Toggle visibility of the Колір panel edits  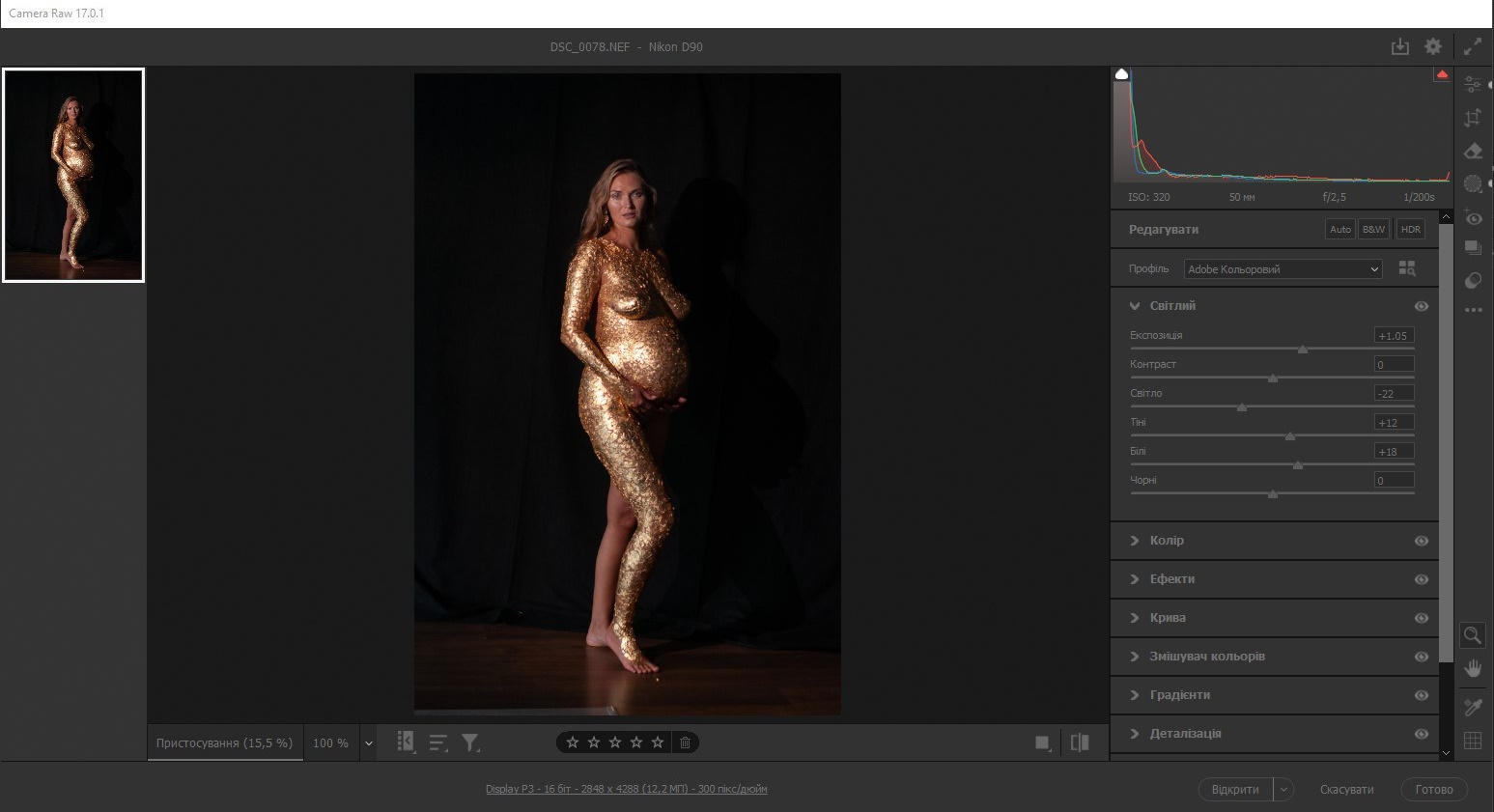(x=1422, y=541)
